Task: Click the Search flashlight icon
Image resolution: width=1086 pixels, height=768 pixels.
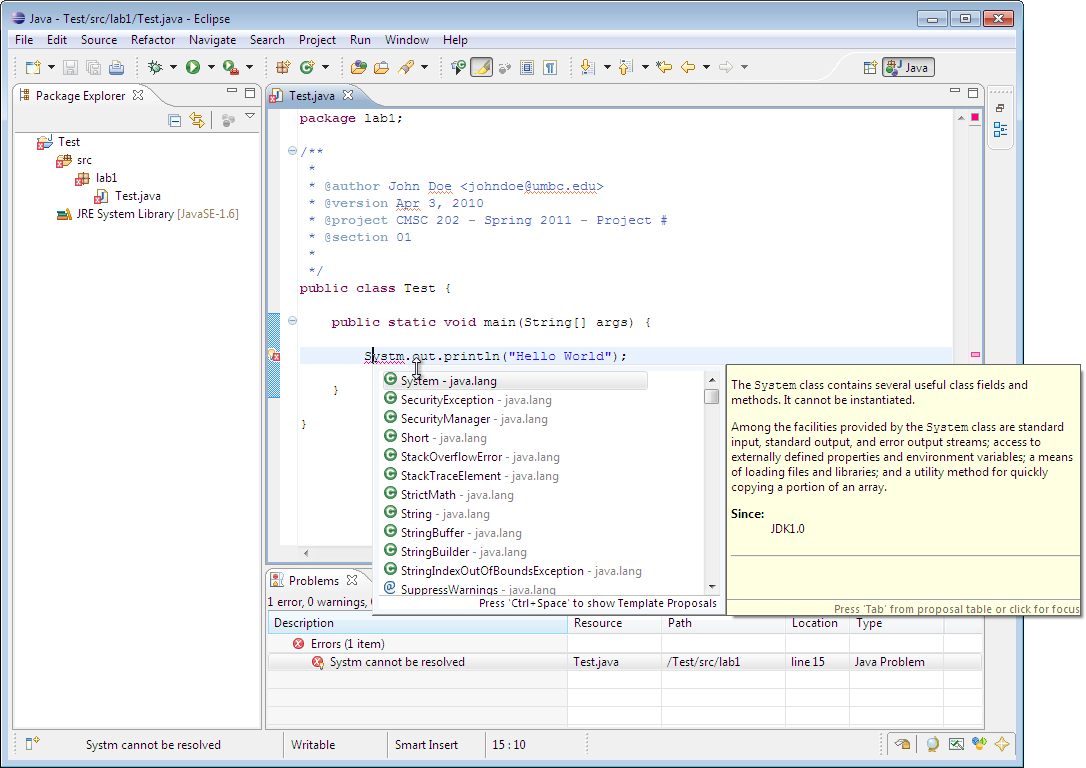Action: (406, 67)
